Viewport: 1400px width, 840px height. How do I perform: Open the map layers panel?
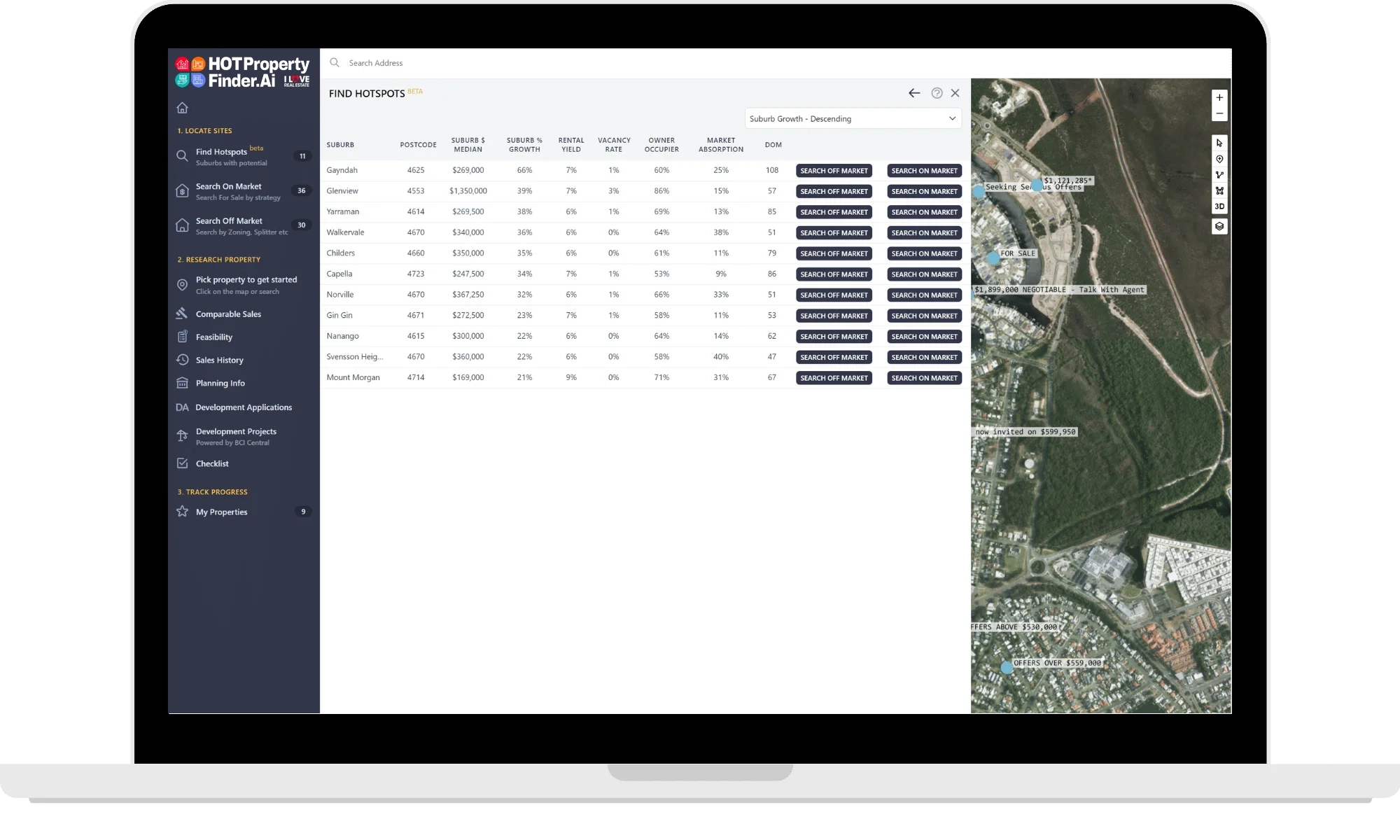coord(1219,226)
